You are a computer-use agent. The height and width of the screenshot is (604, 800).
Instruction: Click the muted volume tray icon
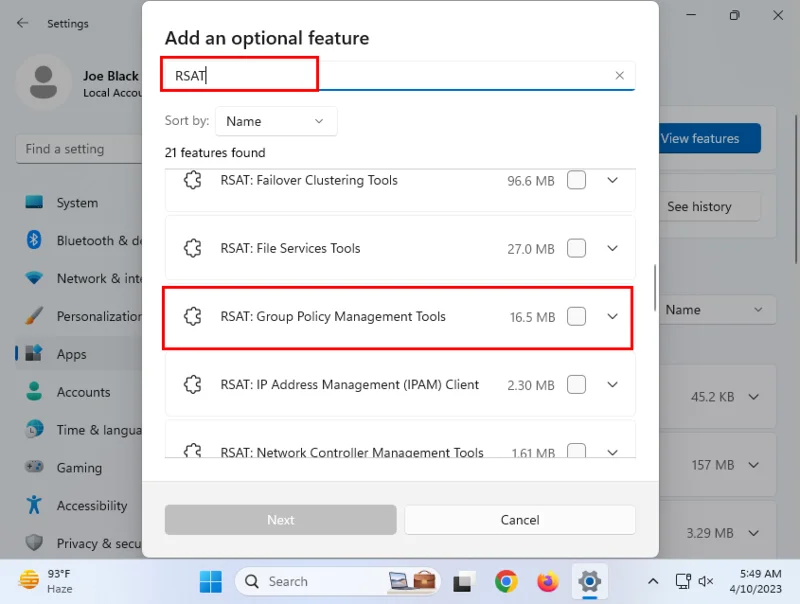tap(706, 581)
